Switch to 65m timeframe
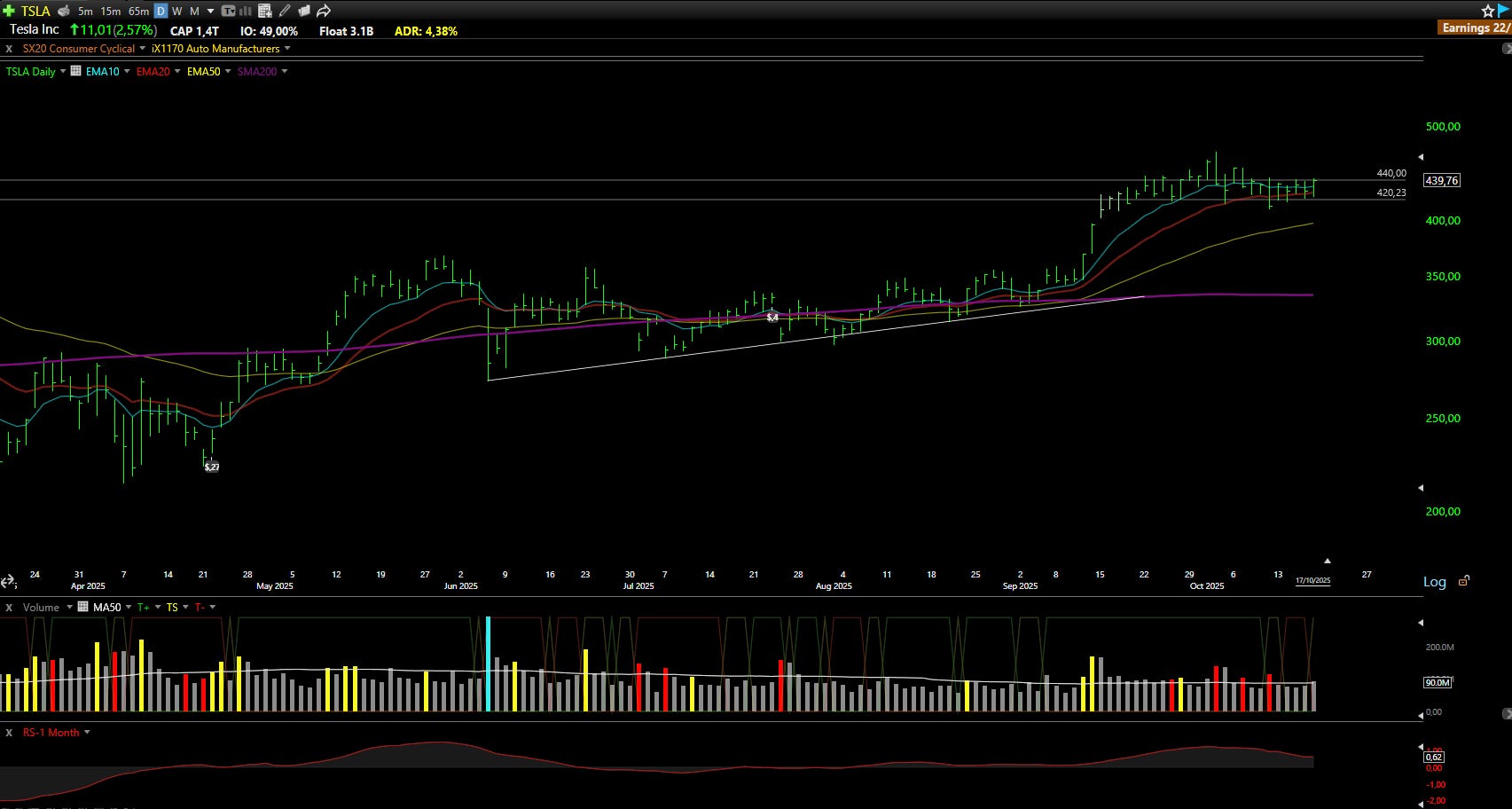 click(x=138, y=11)
